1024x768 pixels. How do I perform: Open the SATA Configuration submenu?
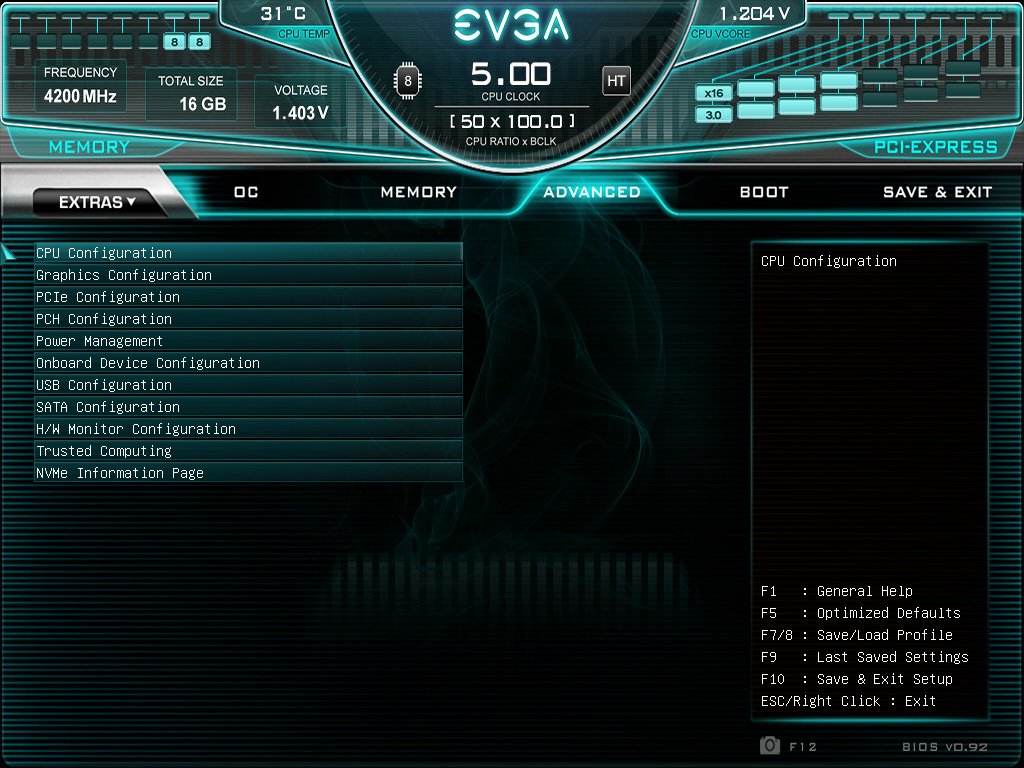point(248,407)
